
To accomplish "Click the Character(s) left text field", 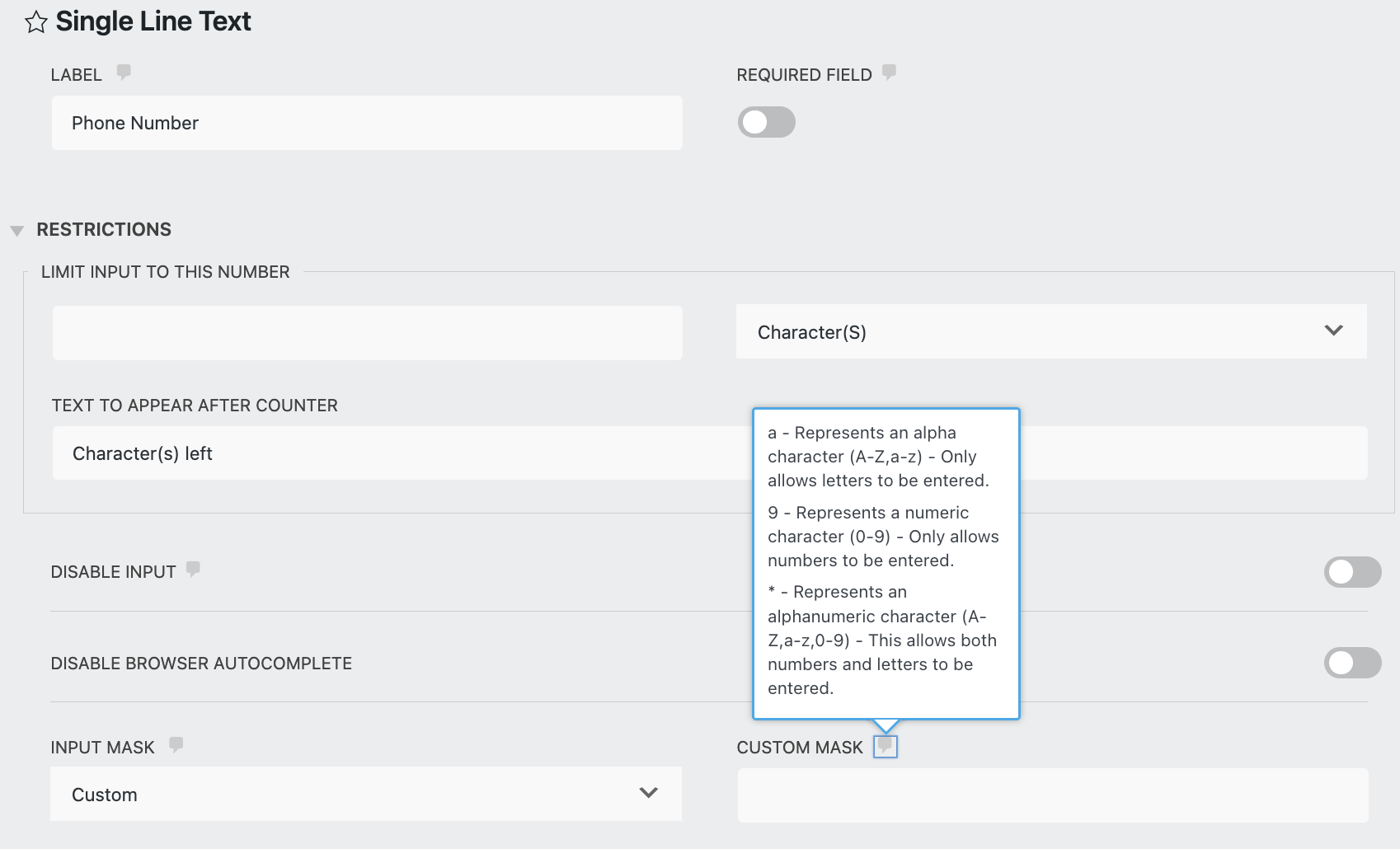I will point(396,453).
